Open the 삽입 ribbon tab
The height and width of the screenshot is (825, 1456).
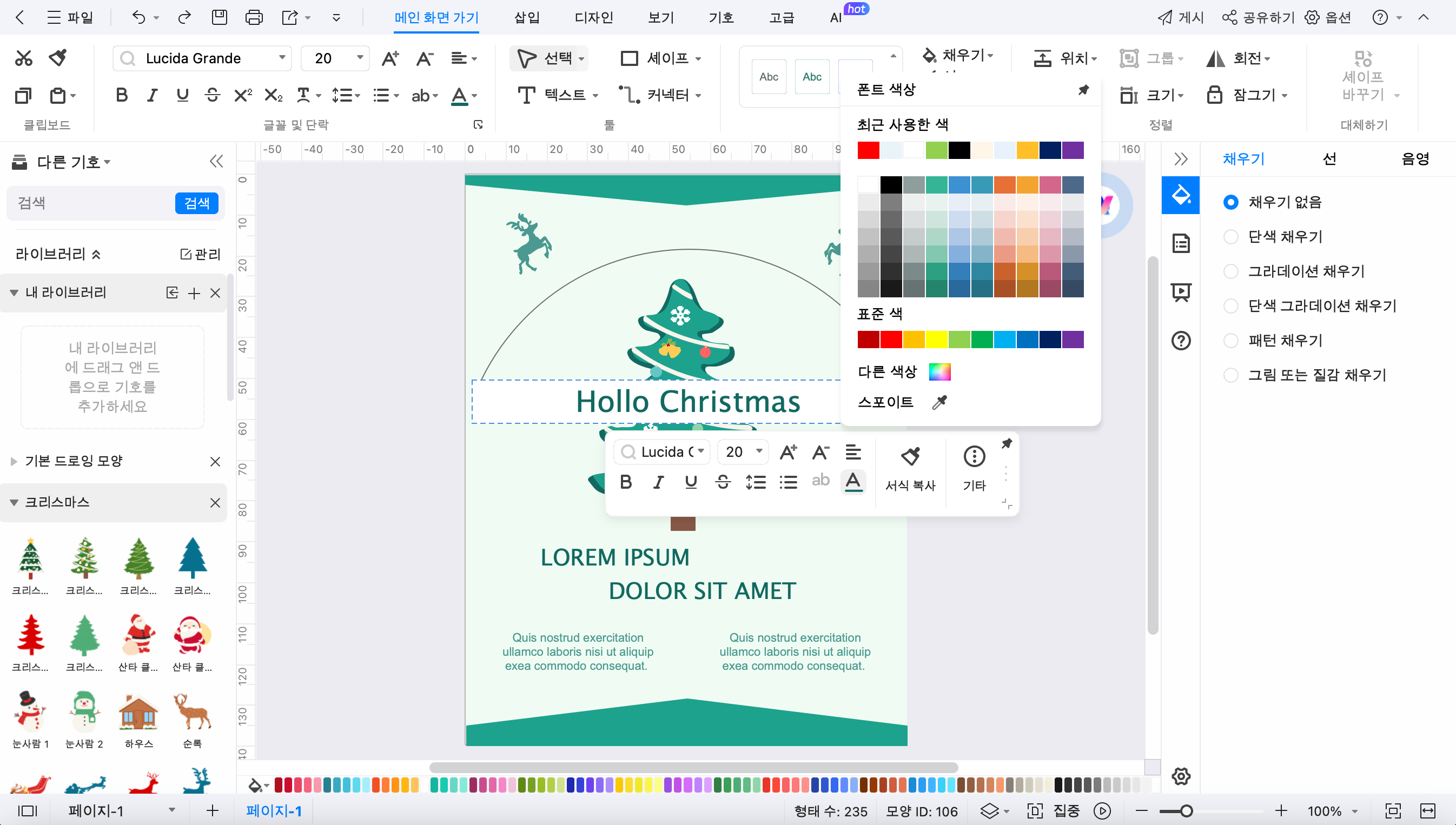click(x=526, y=17)
